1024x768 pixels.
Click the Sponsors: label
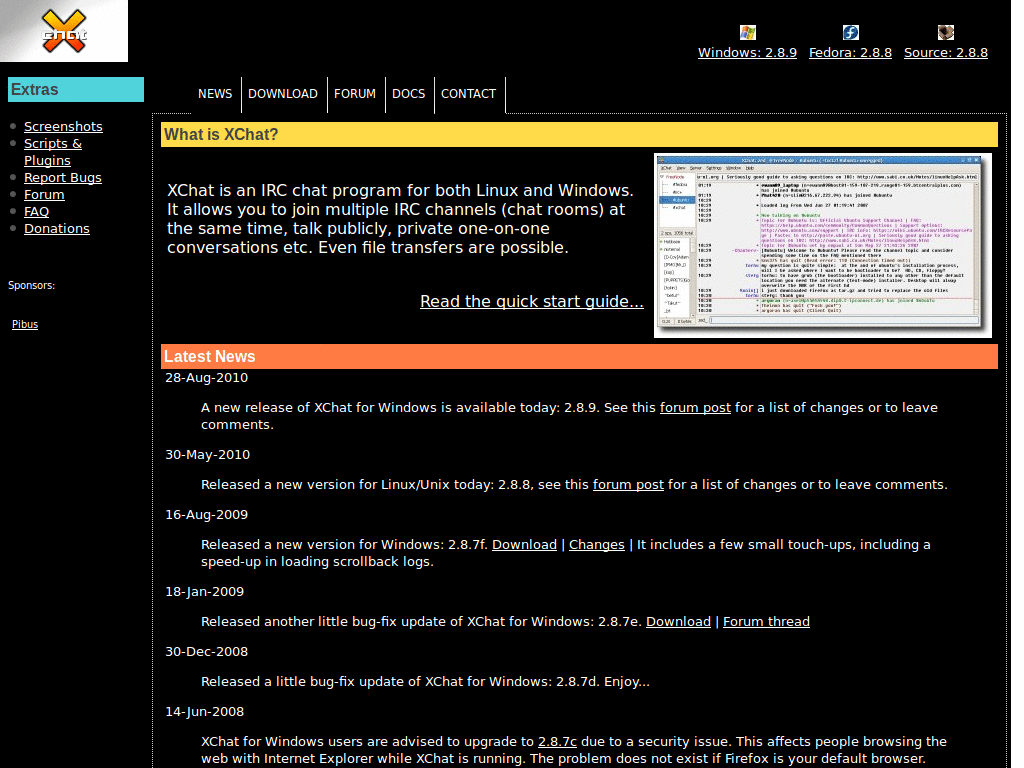click(31, 285)
